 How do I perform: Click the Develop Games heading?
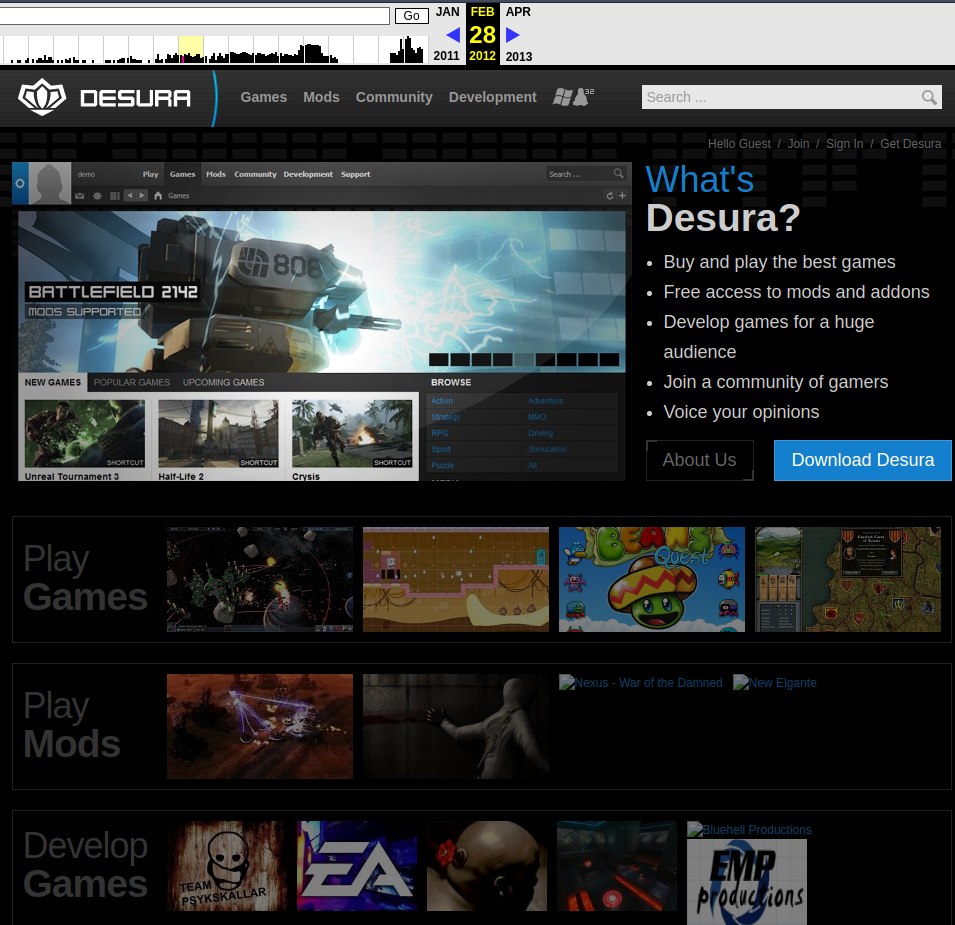[85, 865]
